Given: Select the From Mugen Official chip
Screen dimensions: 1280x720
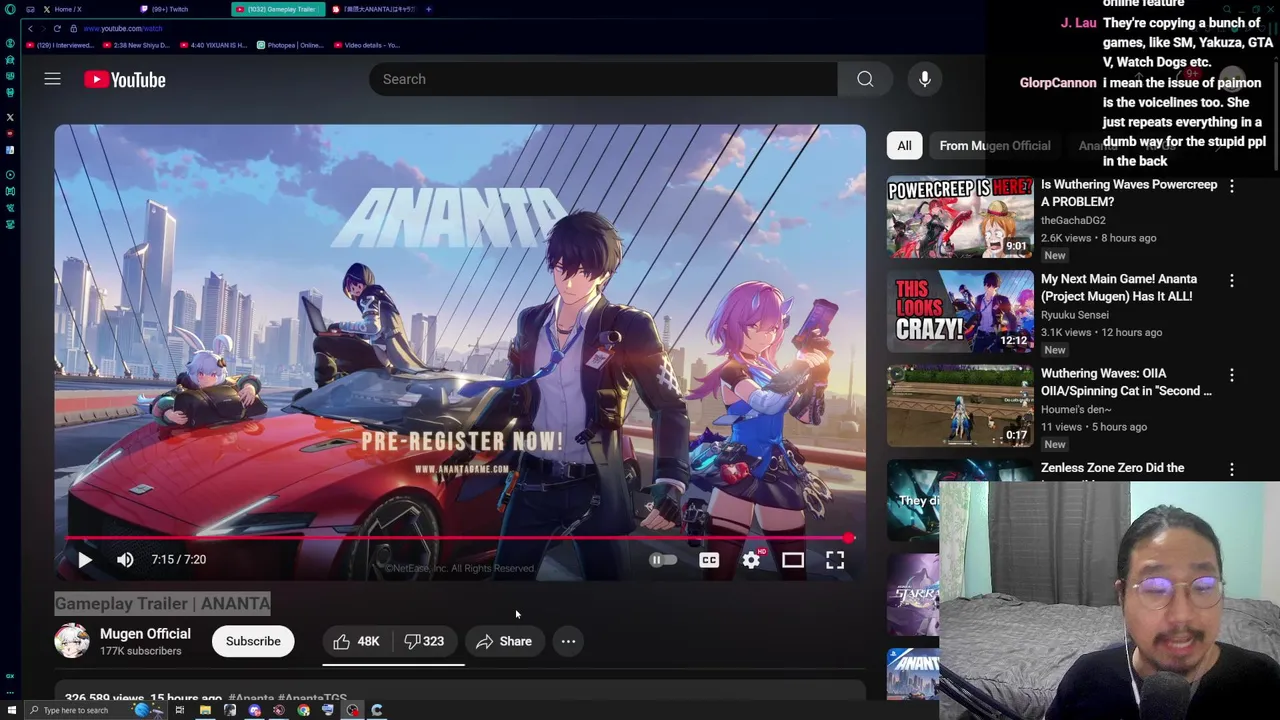Looking at the screenshot, I should [x=995, y=145].
